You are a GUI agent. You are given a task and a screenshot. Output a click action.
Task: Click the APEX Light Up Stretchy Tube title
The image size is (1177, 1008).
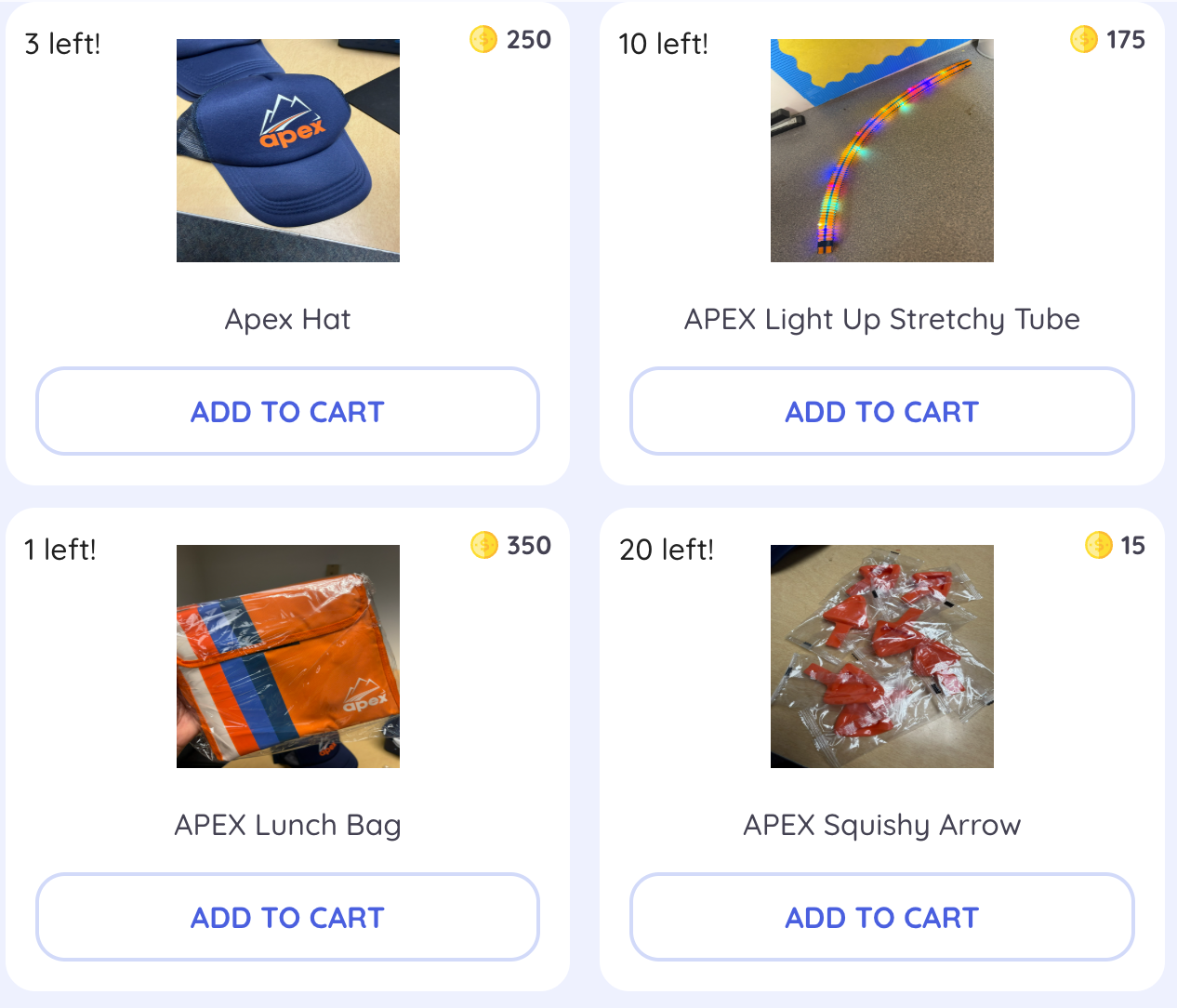(x=882, y=320)
